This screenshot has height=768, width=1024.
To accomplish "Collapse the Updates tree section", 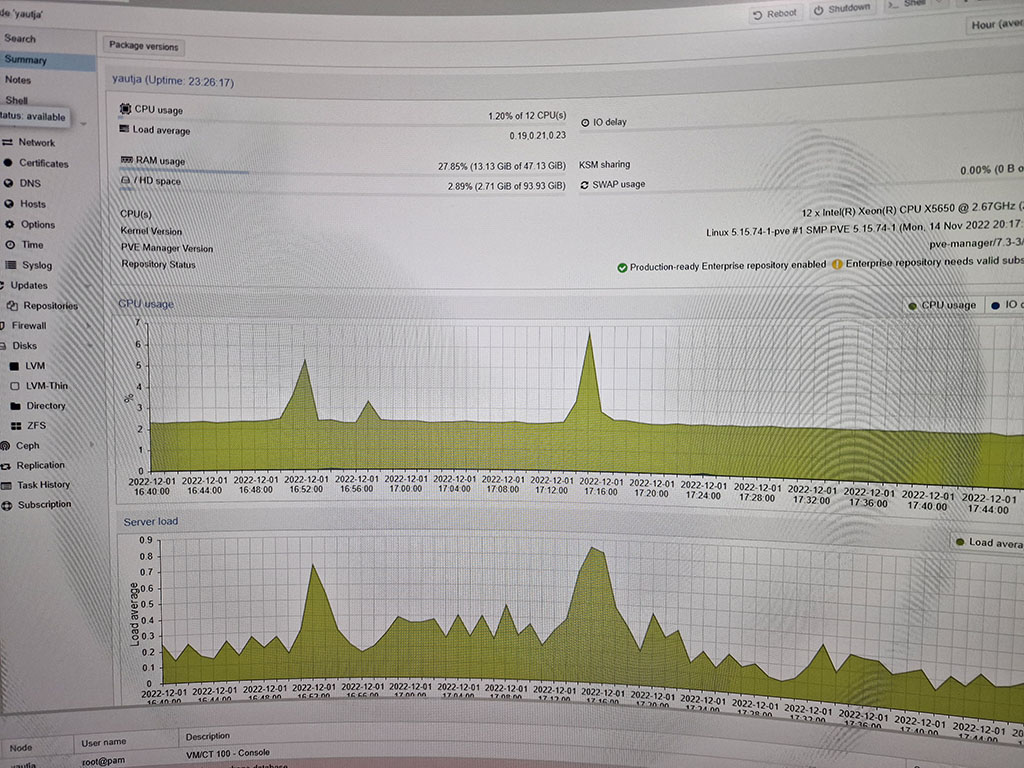I will (x=3, y=286).
